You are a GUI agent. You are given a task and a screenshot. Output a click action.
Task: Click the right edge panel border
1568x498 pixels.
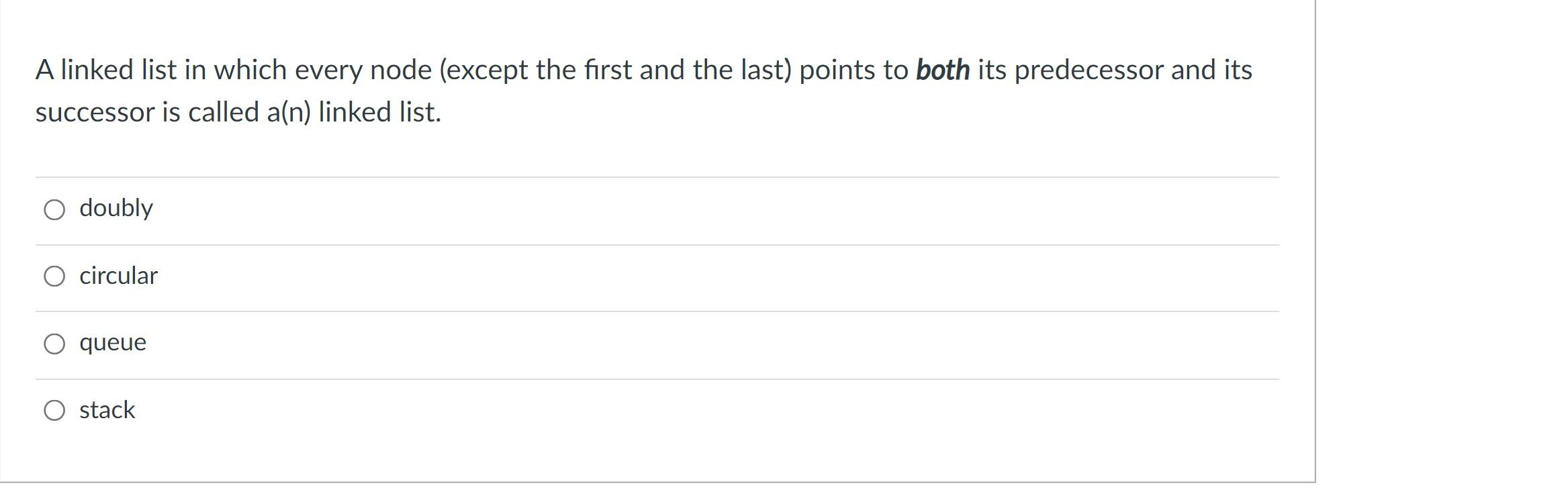click(1316, 248)
